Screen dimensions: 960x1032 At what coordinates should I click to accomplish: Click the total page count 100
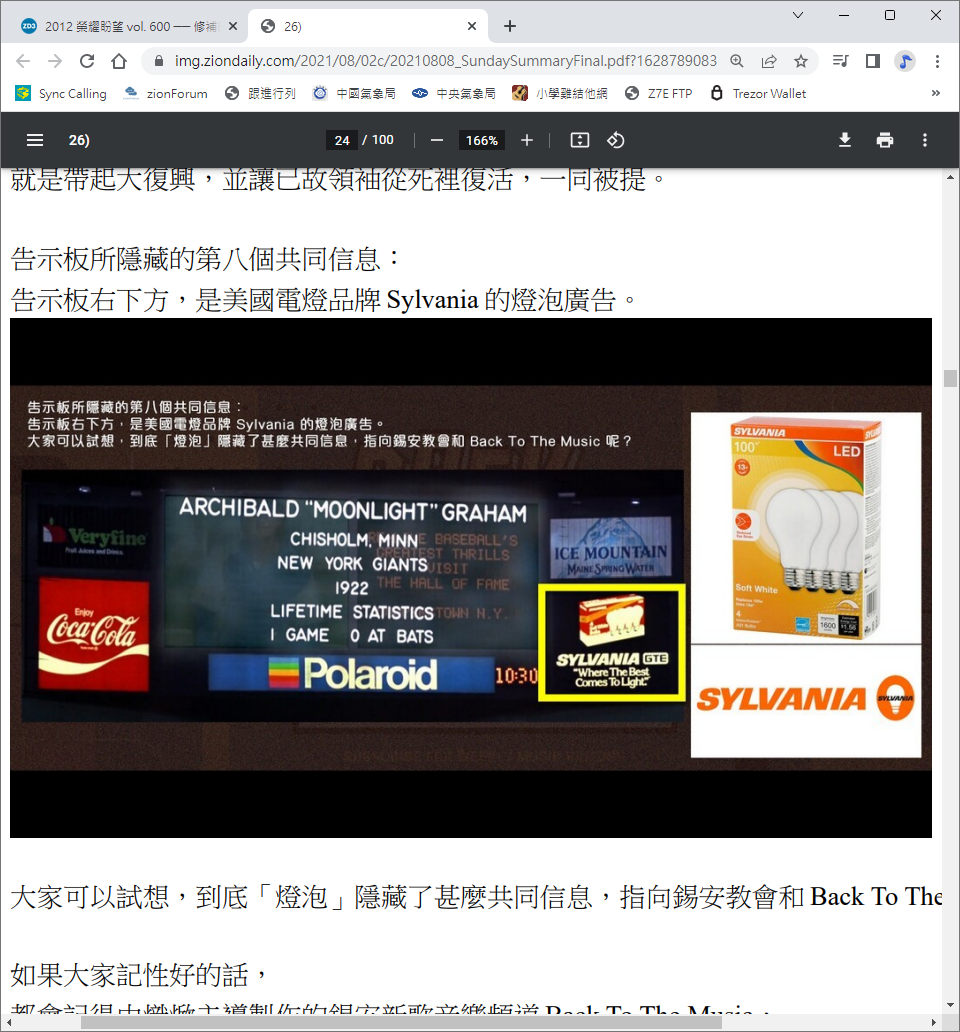[383, 140]
